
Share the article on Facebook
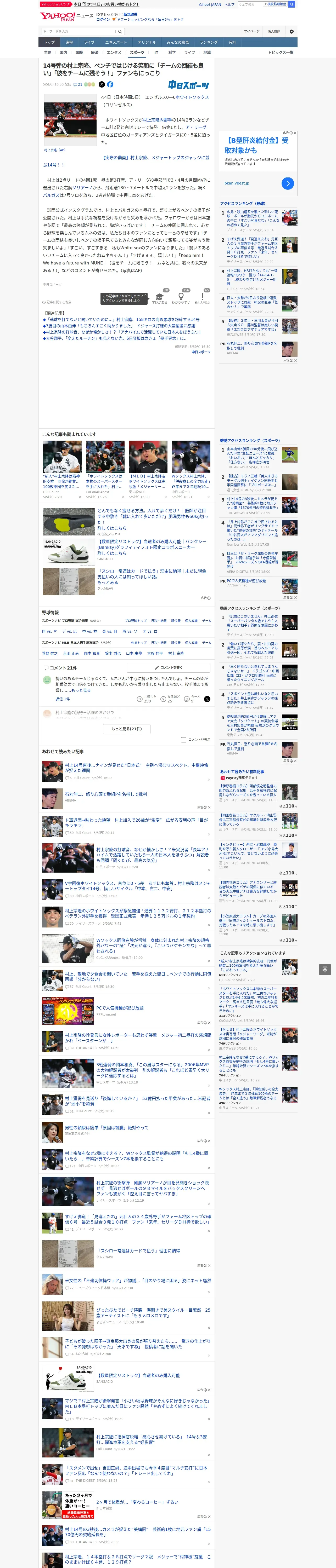110,85
